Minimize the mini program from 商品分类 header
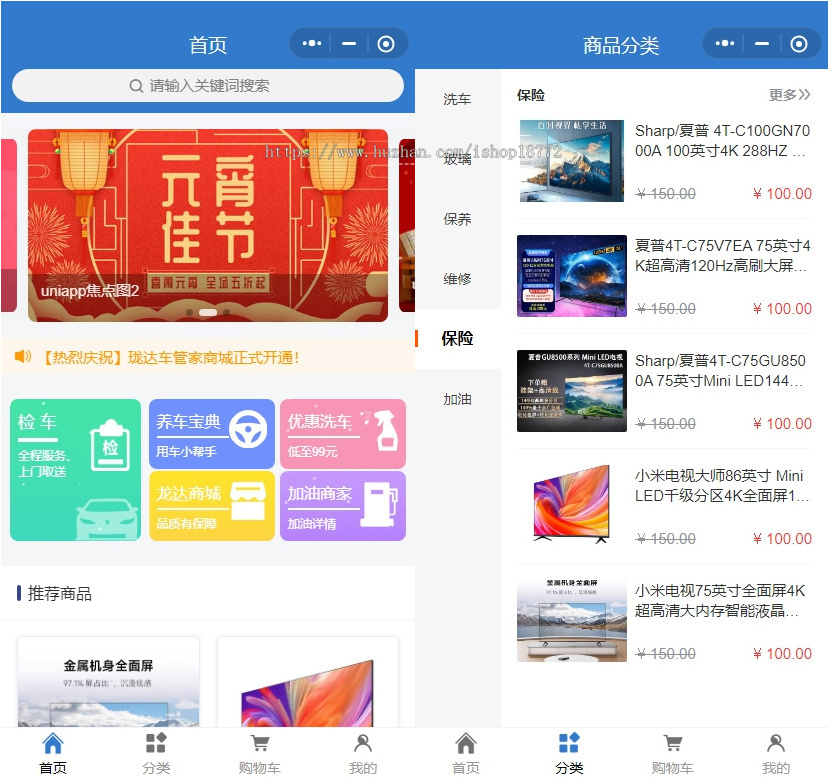Viewport: 828px width, 780px height. point(761,43)
